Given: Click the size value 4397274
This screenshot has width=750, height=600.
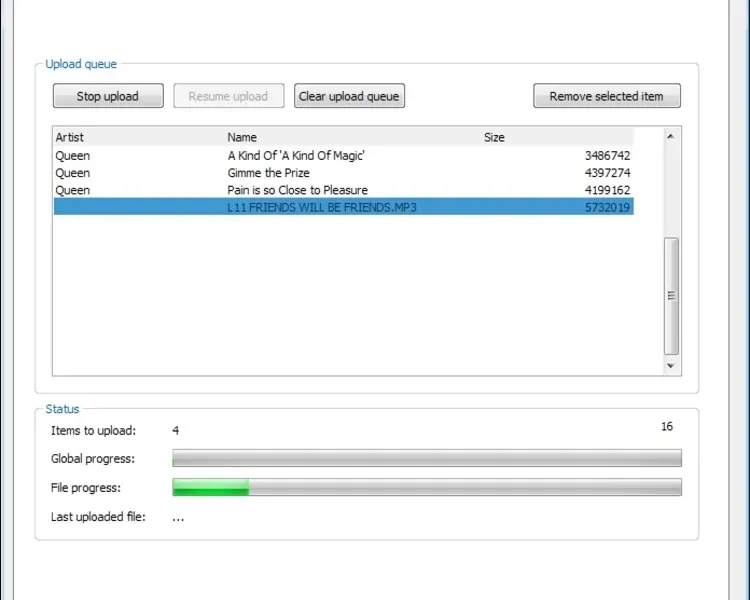Looking at the screenshot, I should [607, 173].
